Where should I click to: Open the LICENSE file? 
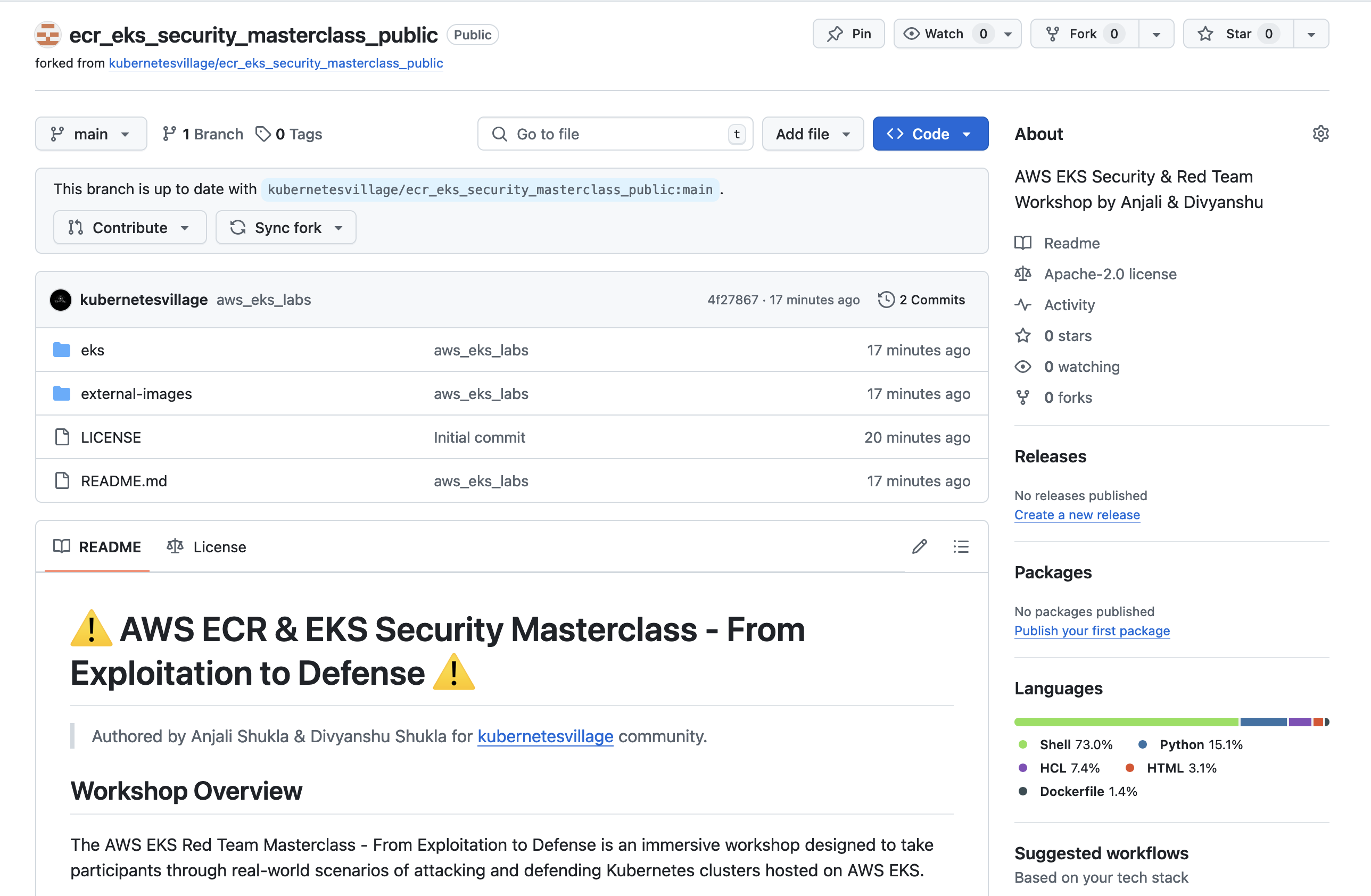point(111,438)
